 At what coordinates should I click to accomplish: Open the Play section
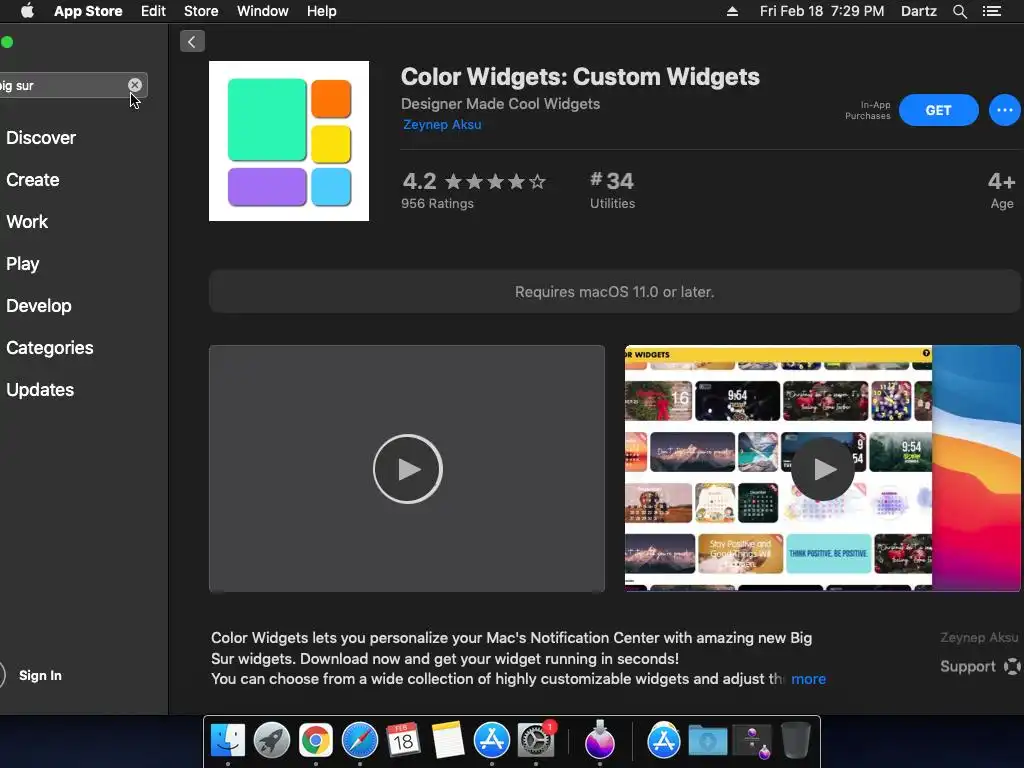click(23, 264)
